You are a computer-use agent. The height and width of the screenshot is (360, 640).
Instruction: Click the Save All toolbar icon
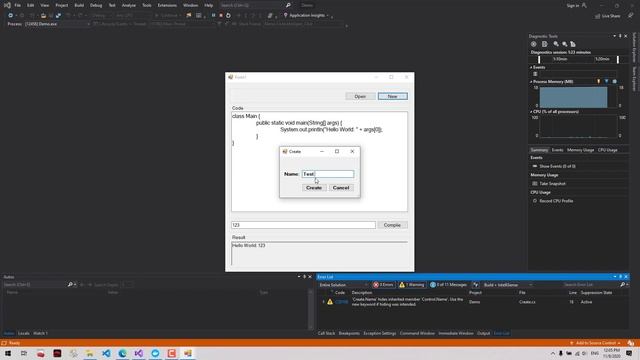pyautogui.click(x=58, y=16)
